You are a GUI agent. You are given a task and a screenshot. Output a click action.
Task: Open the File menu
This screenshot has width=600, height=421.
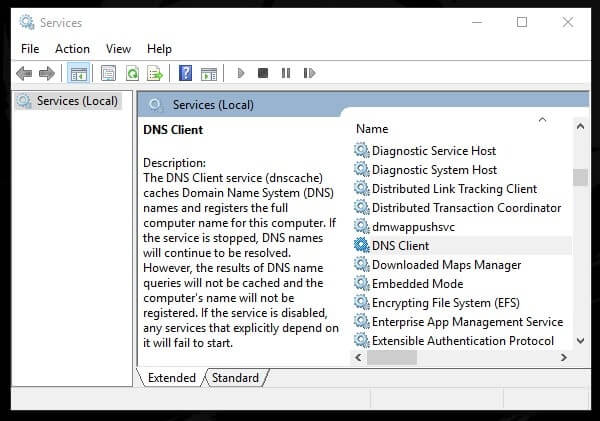click(x=30, y=49)
